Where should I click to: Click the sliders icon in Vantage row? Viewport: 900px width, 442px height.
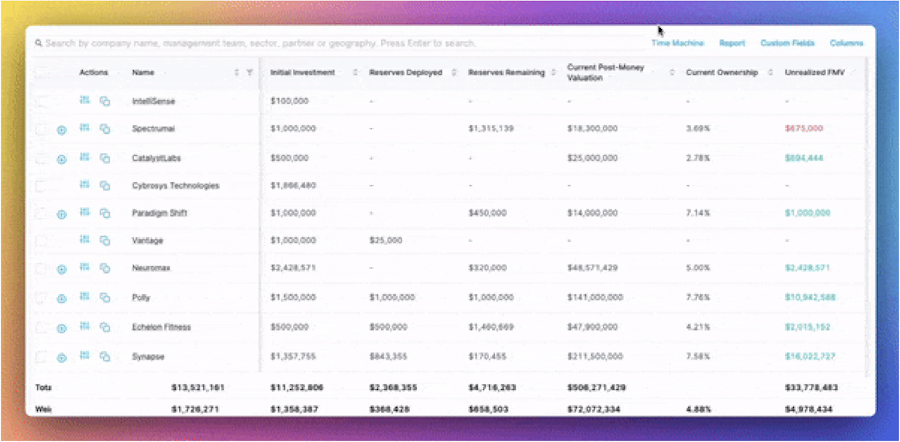pyautogui.click(x=84, y=239)
